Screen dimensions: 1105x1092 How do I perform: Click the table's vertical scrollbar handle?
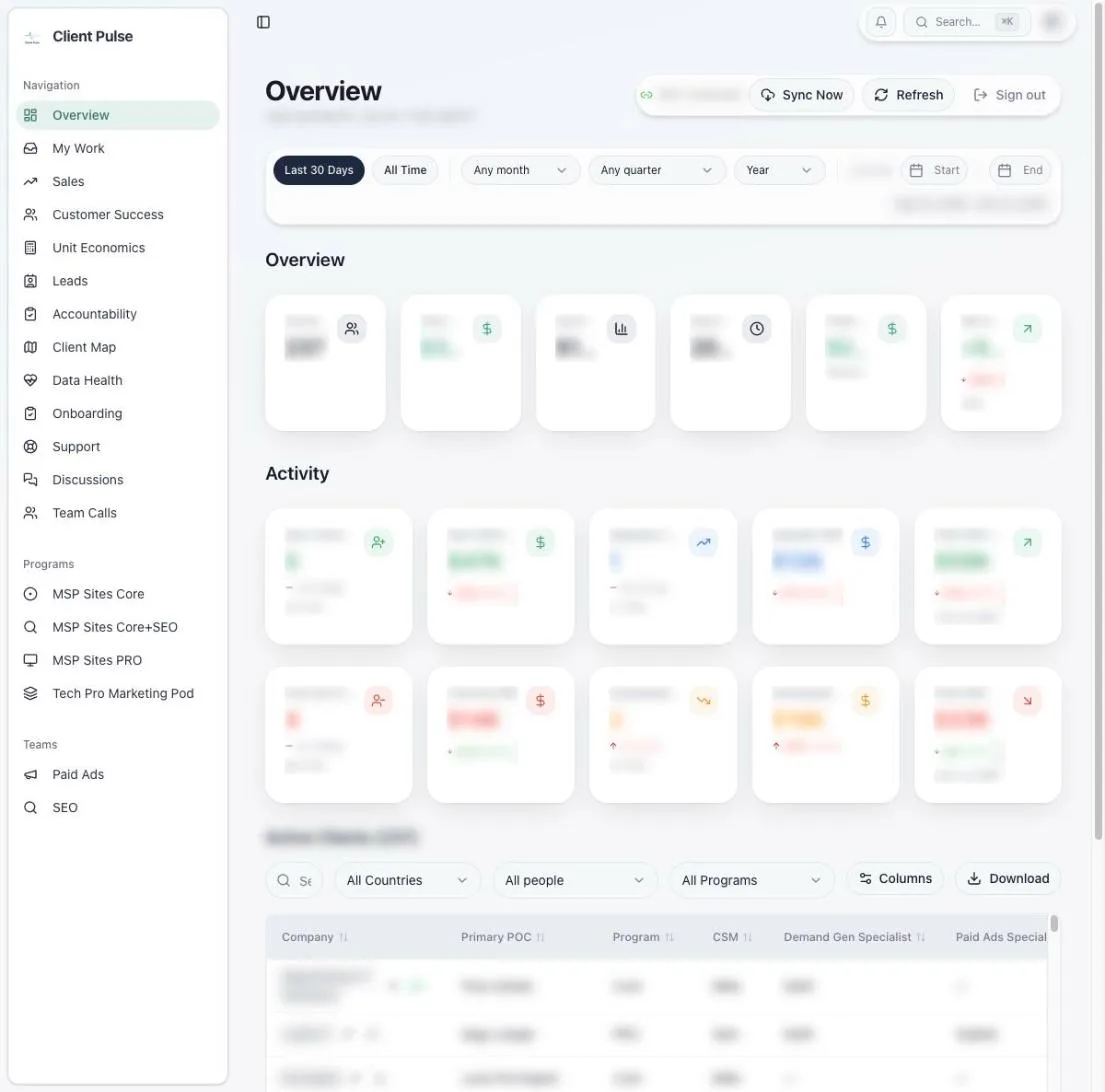(1054, 923)
